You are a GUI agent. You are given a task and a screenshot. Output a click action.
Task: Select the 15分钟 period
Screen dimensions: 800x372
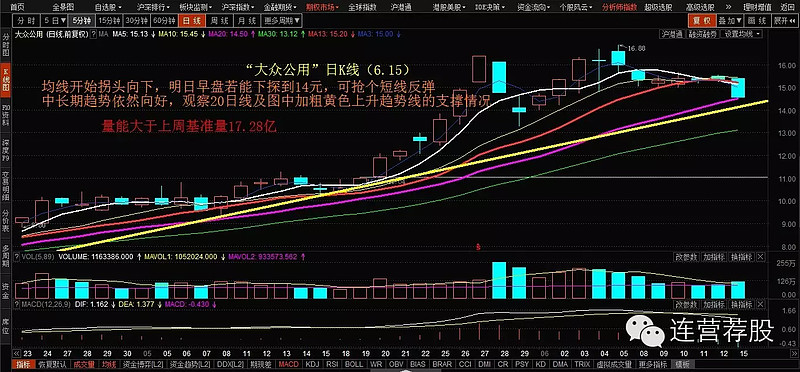110,20
